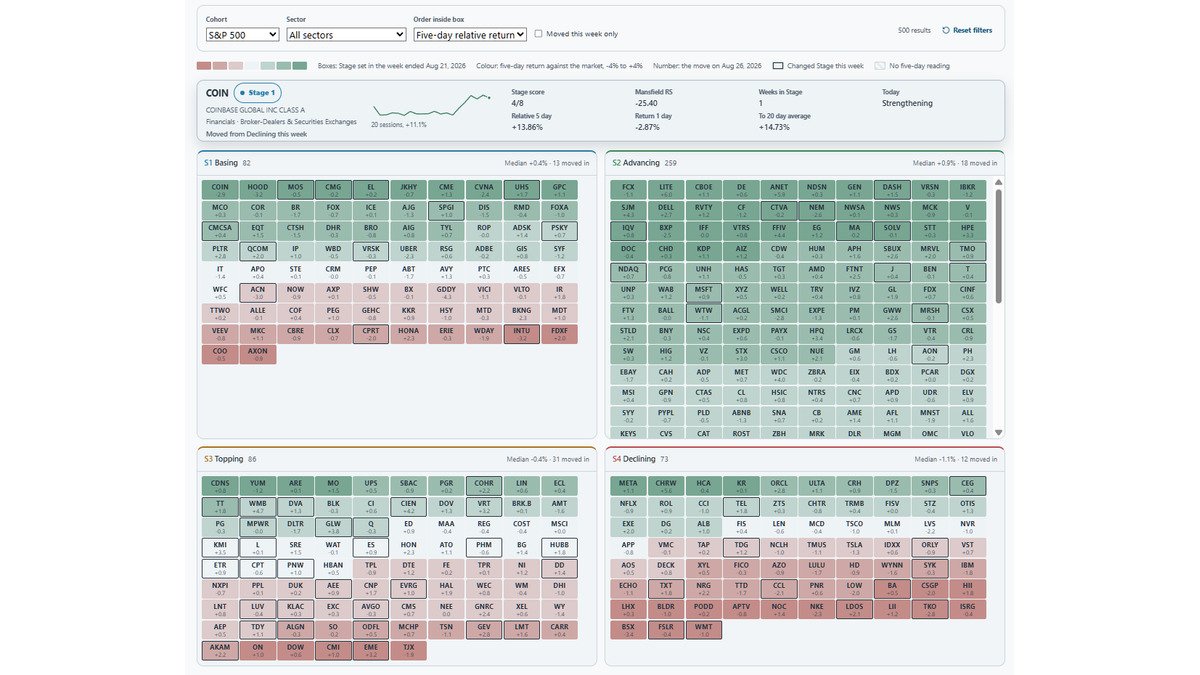Click the DASH outlined ticker box
Viewport: 1200px width, 675px height.
click(892, 189)
